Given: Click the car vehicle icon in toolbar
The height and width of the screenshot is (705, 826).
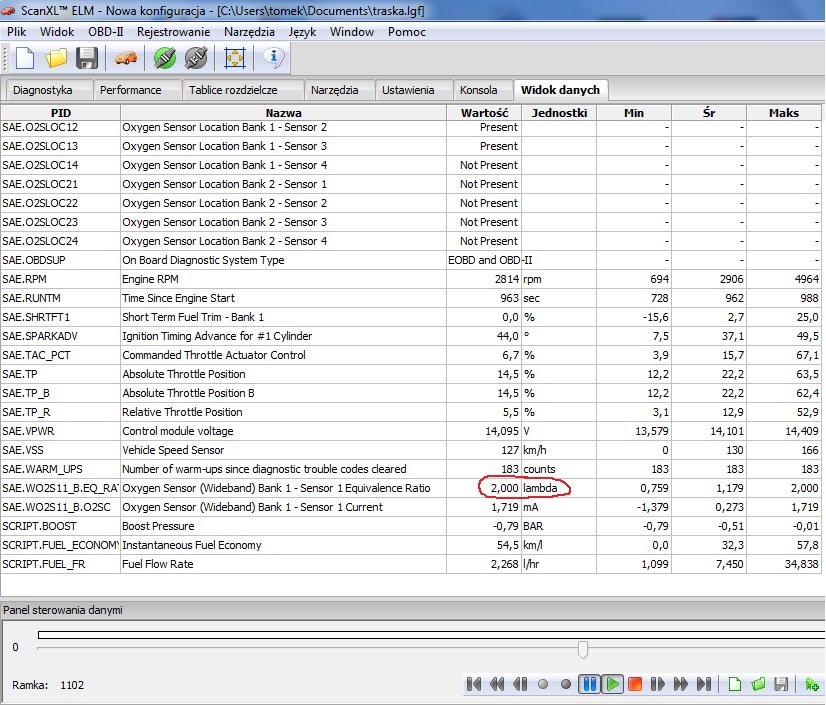Looking at the screenshot, I should (126, 57).
